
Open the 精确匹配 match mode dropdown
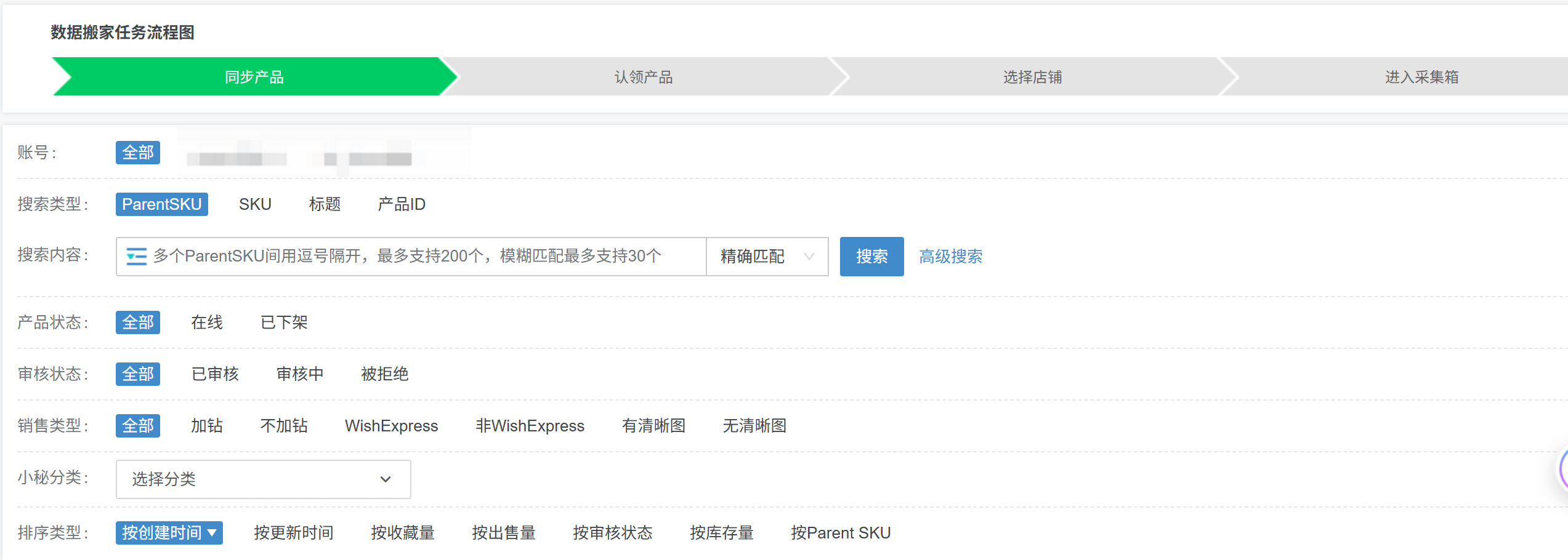pos(767,257)
